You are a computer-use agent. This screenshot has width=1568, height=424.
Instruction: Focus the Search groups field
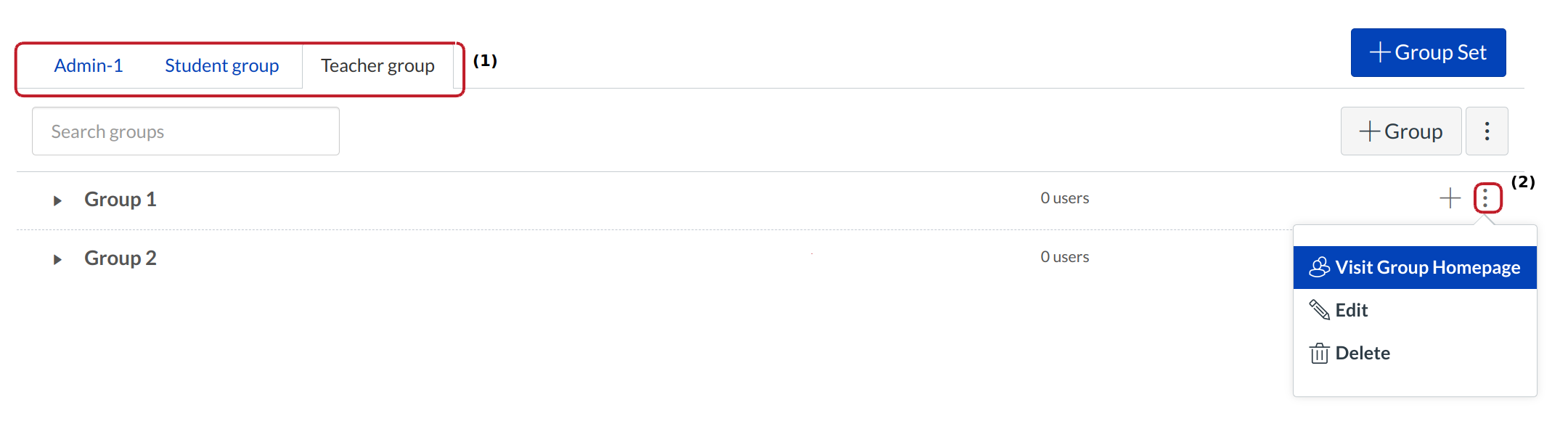[186, 131]
